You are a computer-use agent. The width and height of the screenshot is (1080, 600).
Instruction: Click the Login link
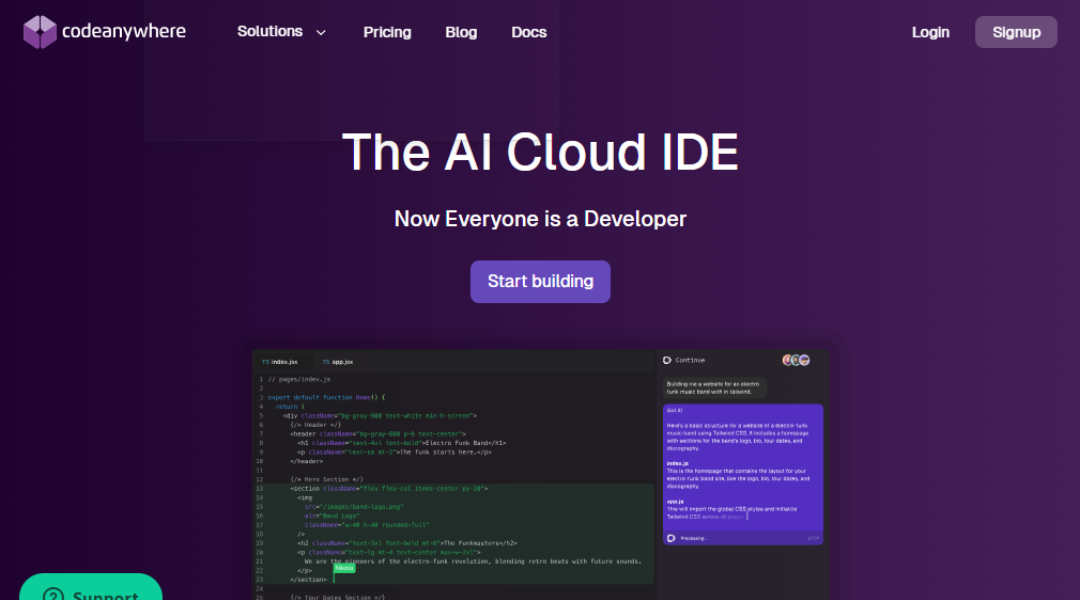click(x=931, y=32)
